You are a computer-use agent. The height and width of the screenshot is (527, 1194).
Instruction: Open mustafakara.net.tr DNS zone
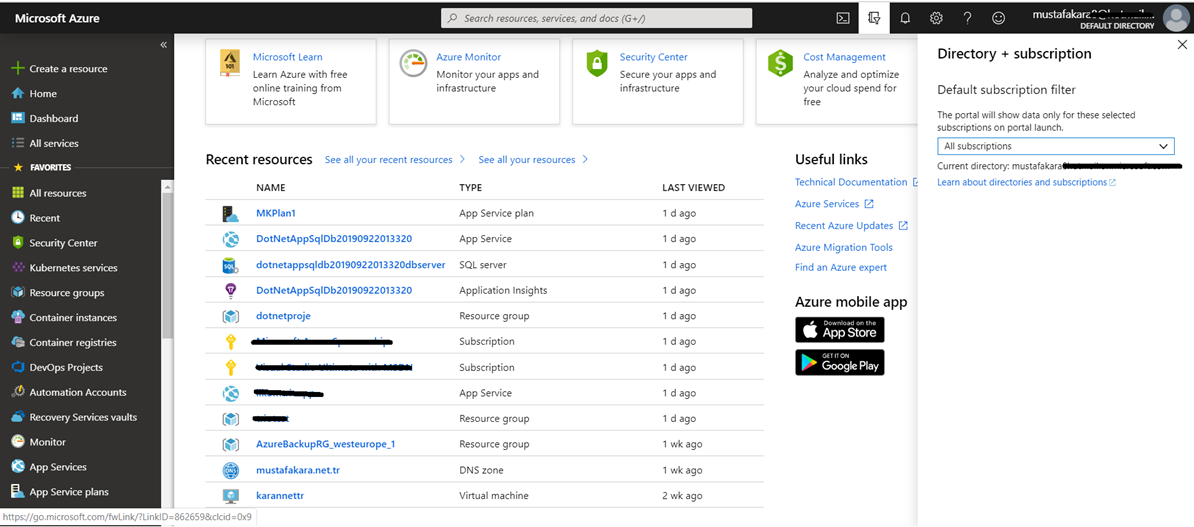tap(298, 470)
